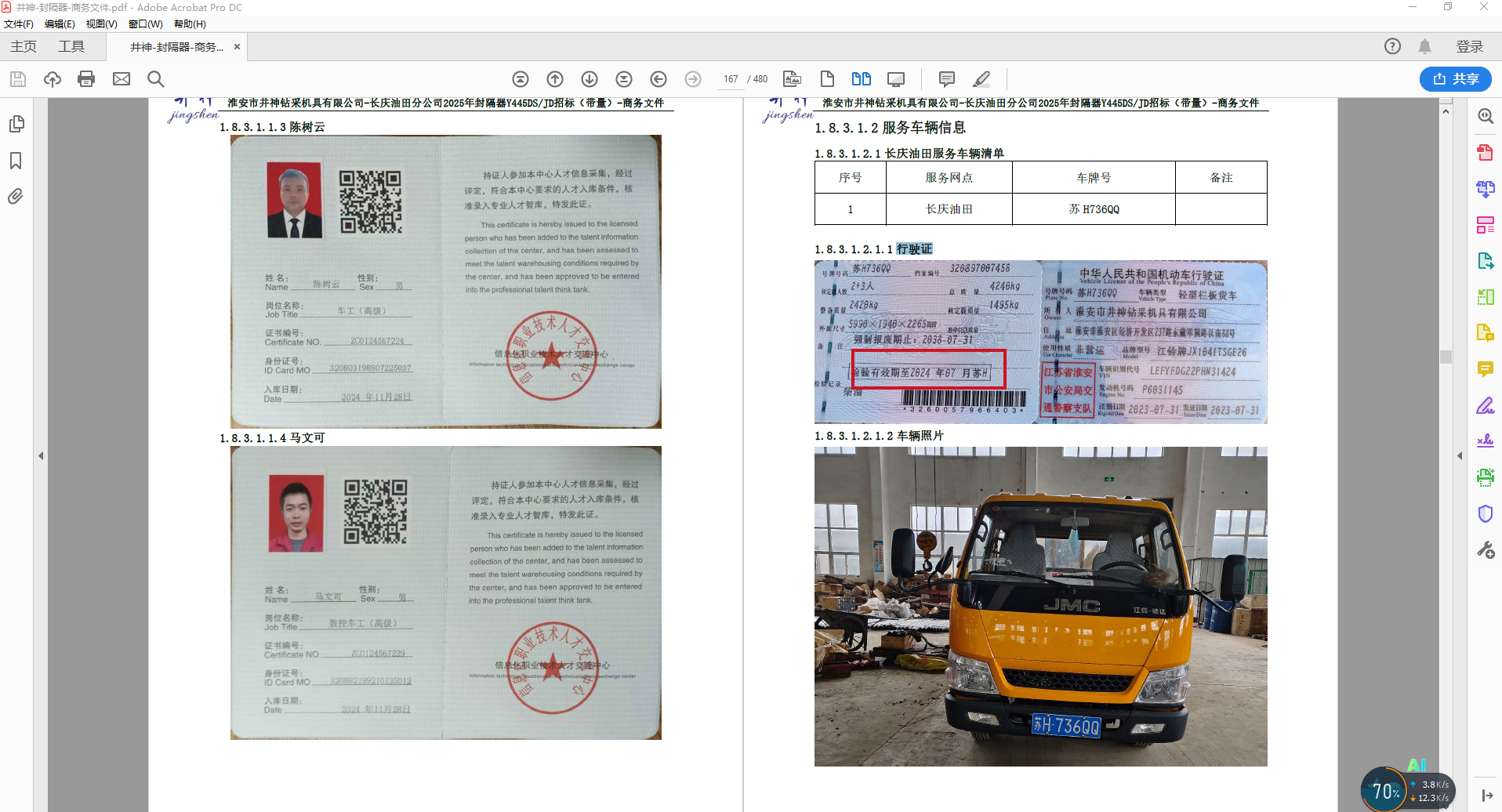
Task: Select the highlight text tool
Action: 981,79
